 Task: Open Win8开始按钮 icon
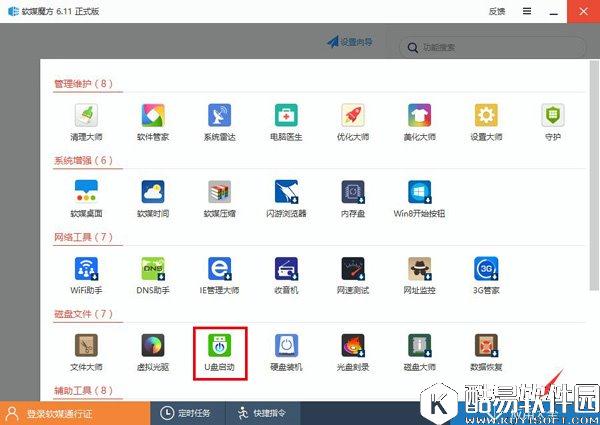click(419, 192)
